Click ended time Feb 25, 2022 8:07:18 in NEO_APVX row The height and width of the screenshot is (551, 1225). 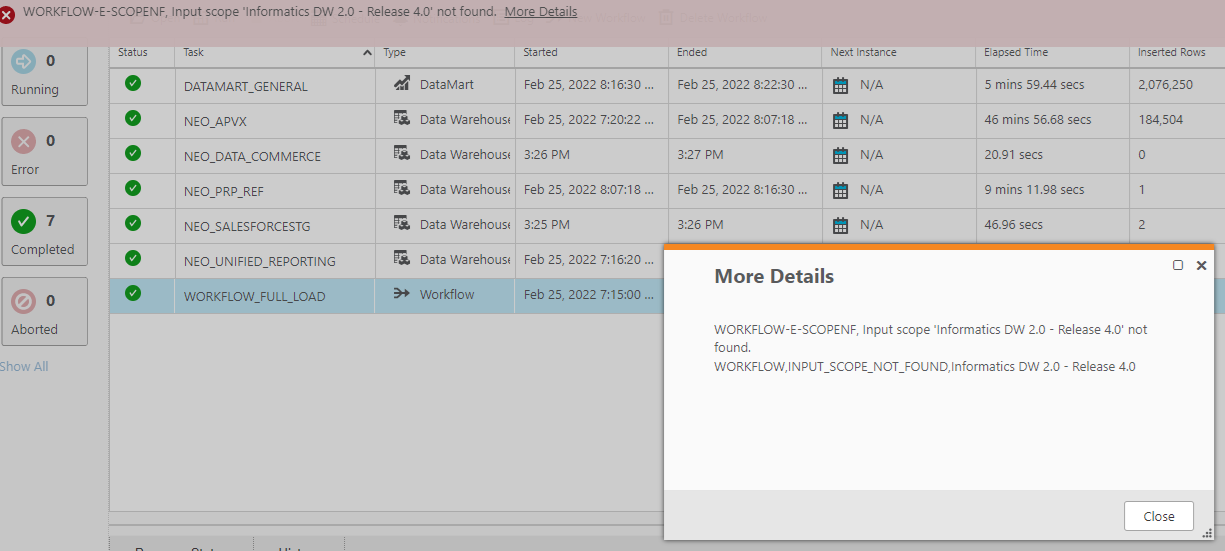743,120
